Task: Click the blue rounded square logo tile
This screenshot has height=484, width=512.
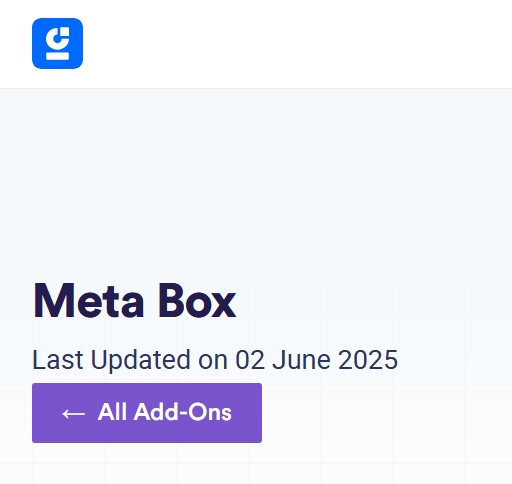Action: click(57, 44)
